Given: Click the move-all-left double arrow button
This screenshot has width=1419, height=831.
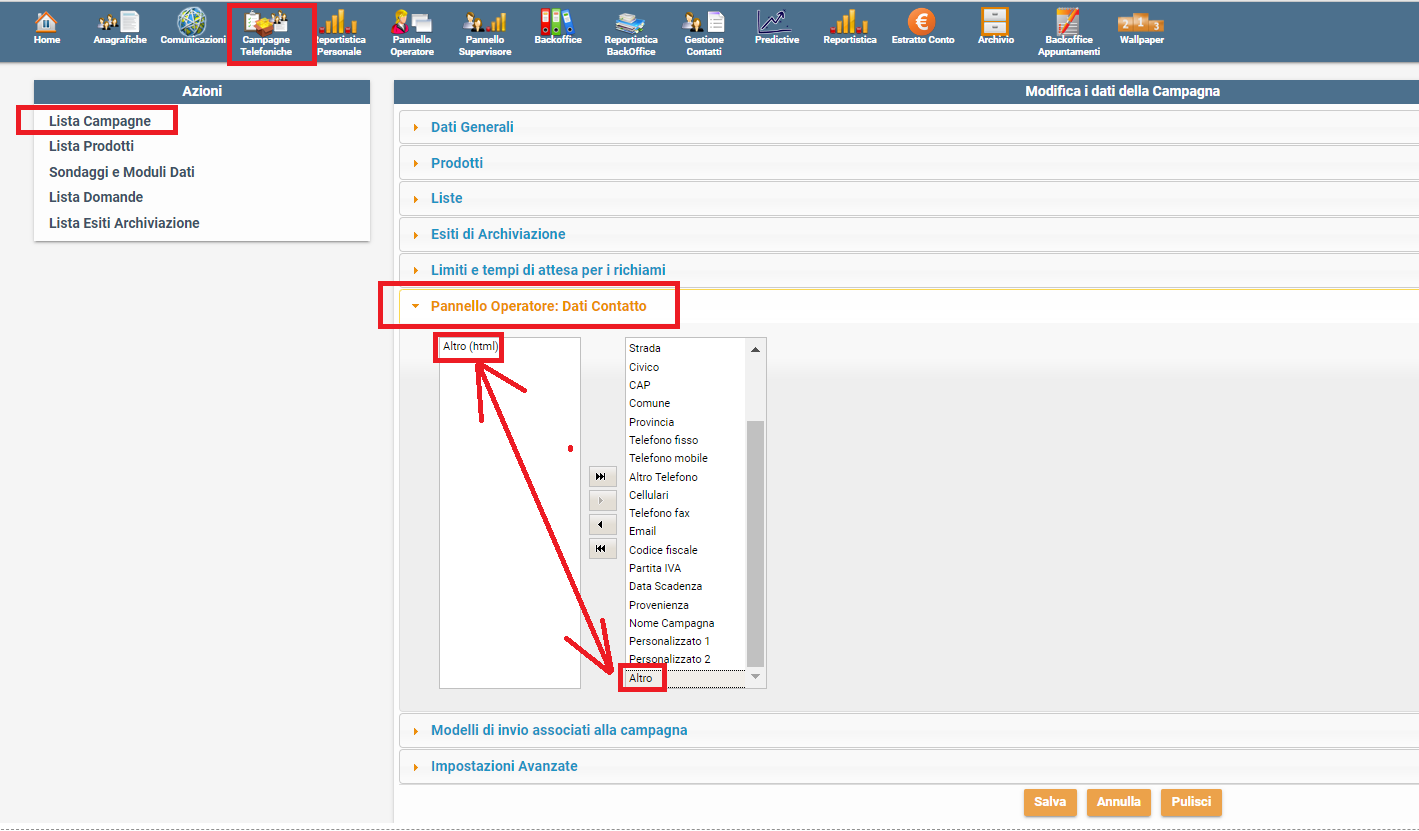Looking at the screenshot, I should click(602, 548).
